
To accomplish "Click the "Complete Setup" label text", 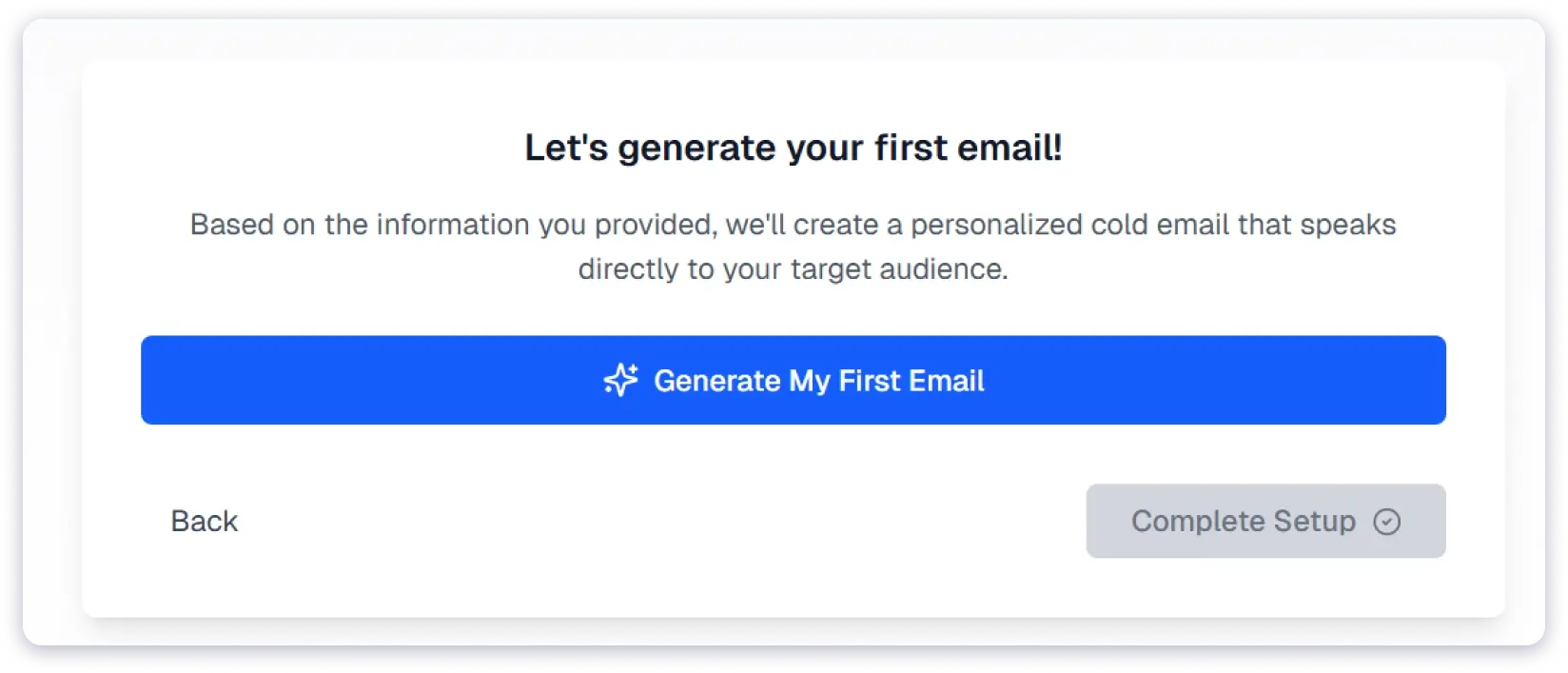I will pos(1243,522).
